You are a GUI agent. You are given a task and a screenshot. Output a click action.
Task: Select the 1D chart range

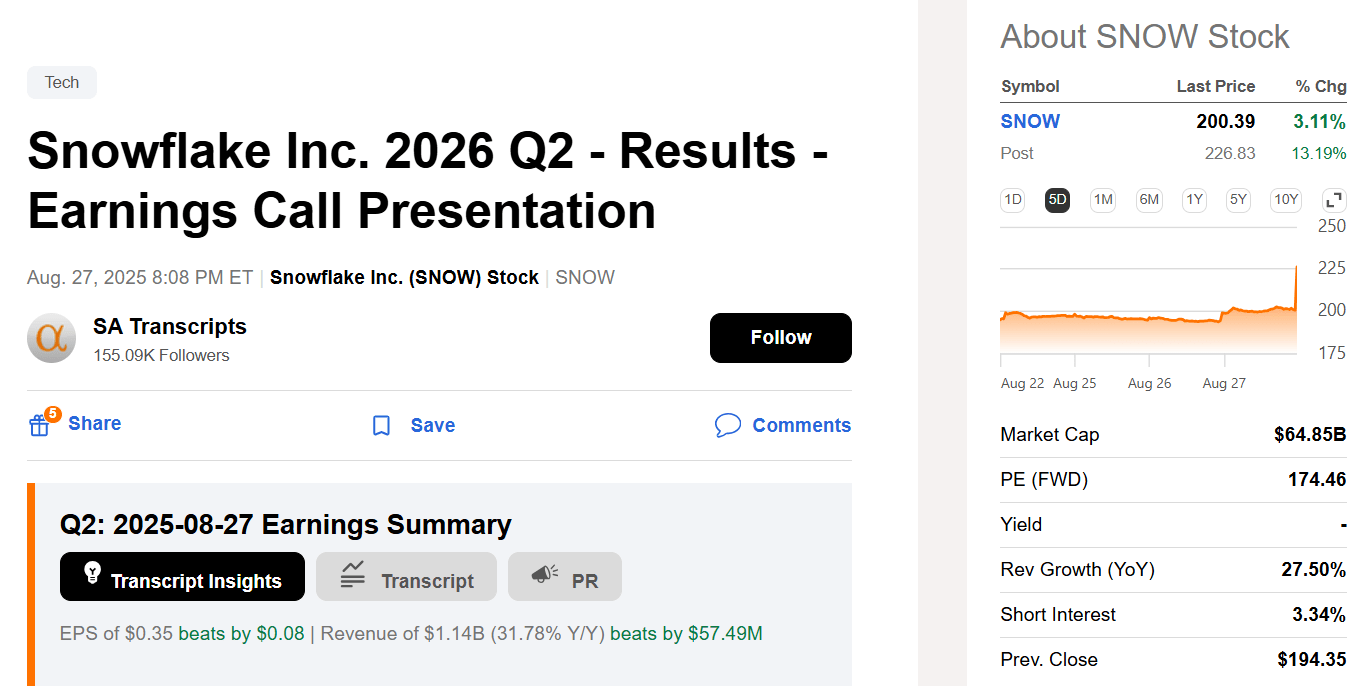click(1012, 200)
